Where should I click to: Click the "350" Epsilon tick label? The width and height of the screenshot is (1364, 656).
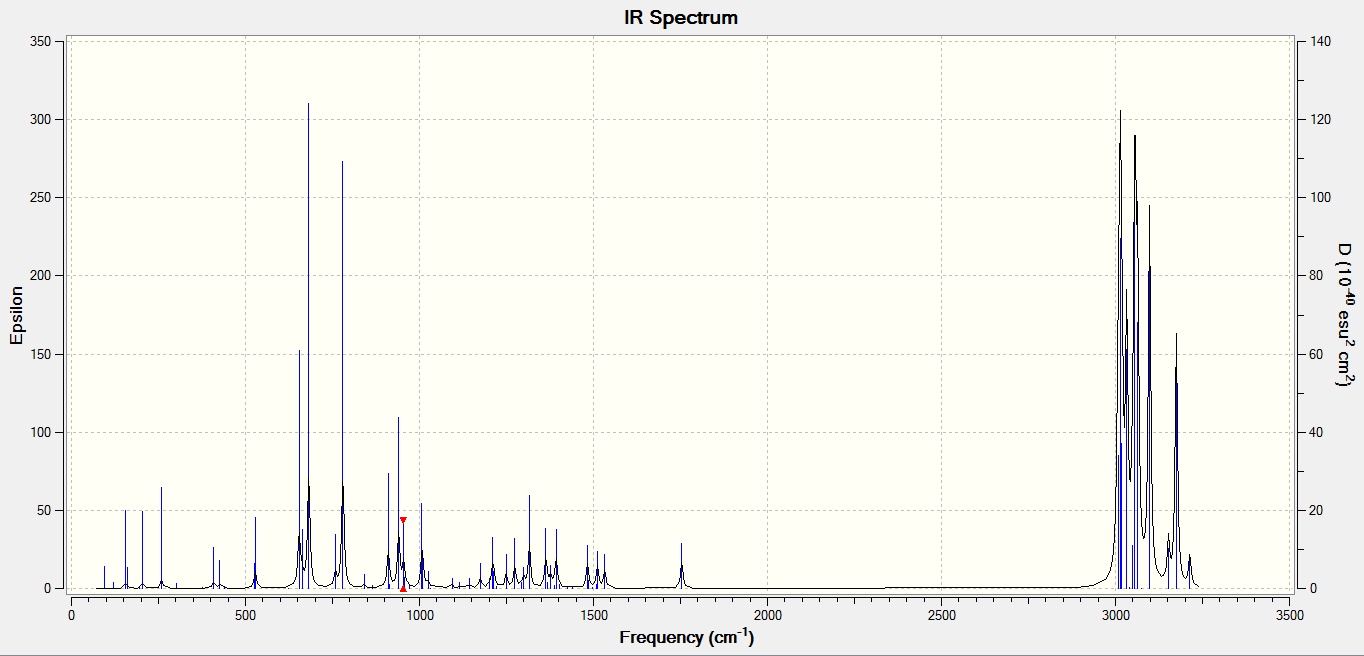[40, 41]
